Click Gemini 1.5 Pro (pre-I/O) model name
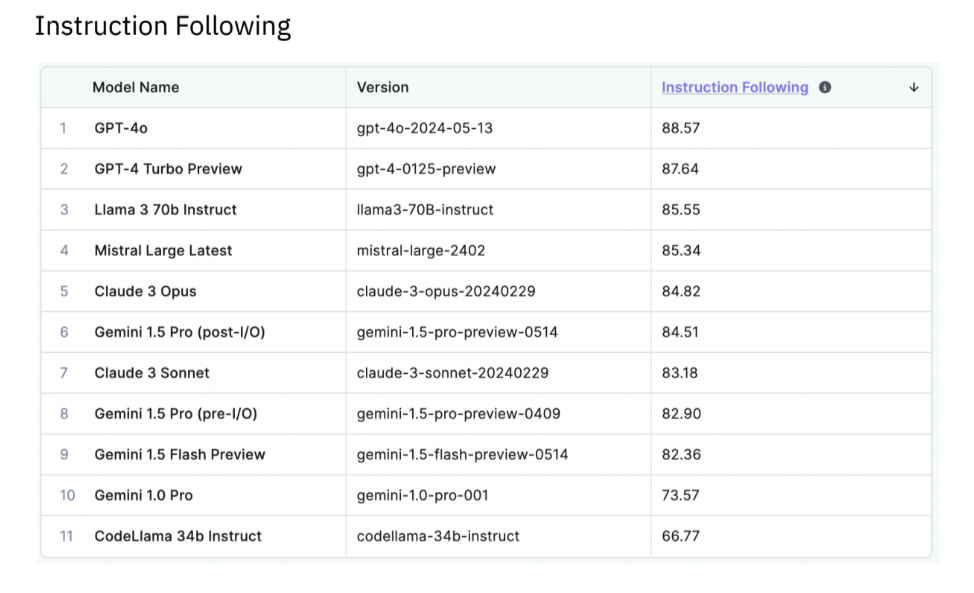Screen dimensions: 974x593 point(176,414)
